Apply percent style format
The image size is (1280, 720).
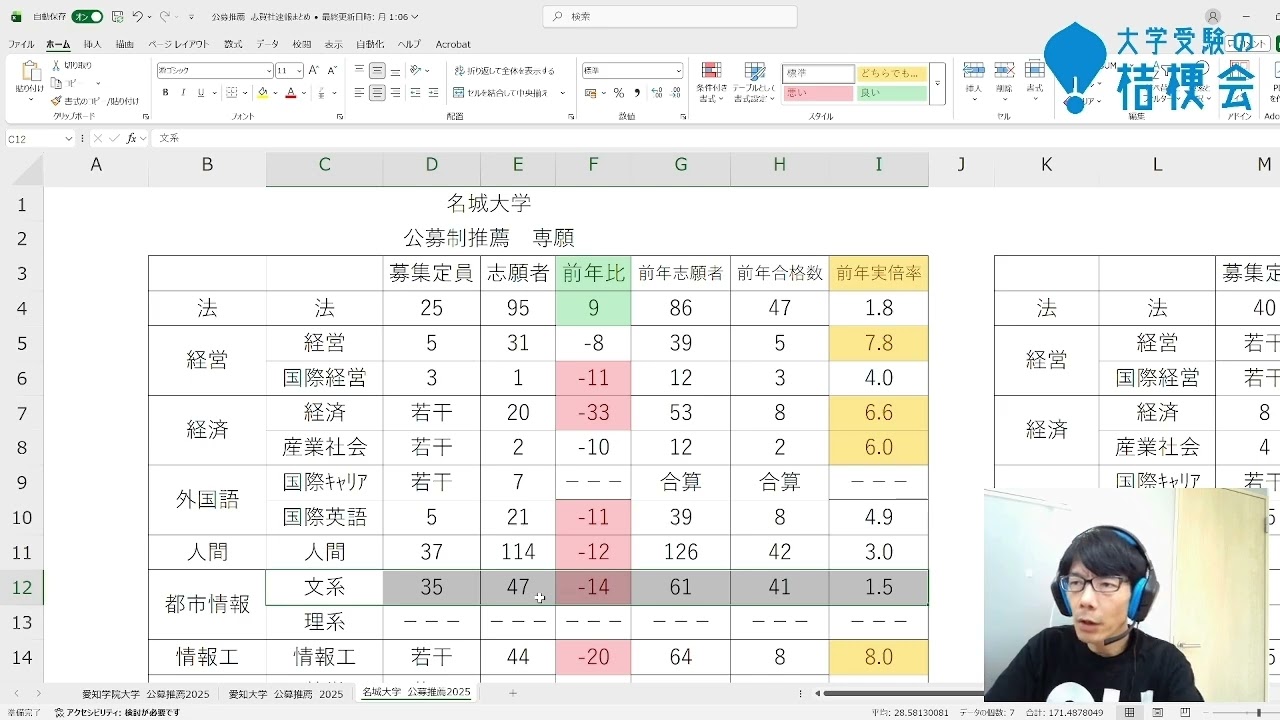point(619,93)
